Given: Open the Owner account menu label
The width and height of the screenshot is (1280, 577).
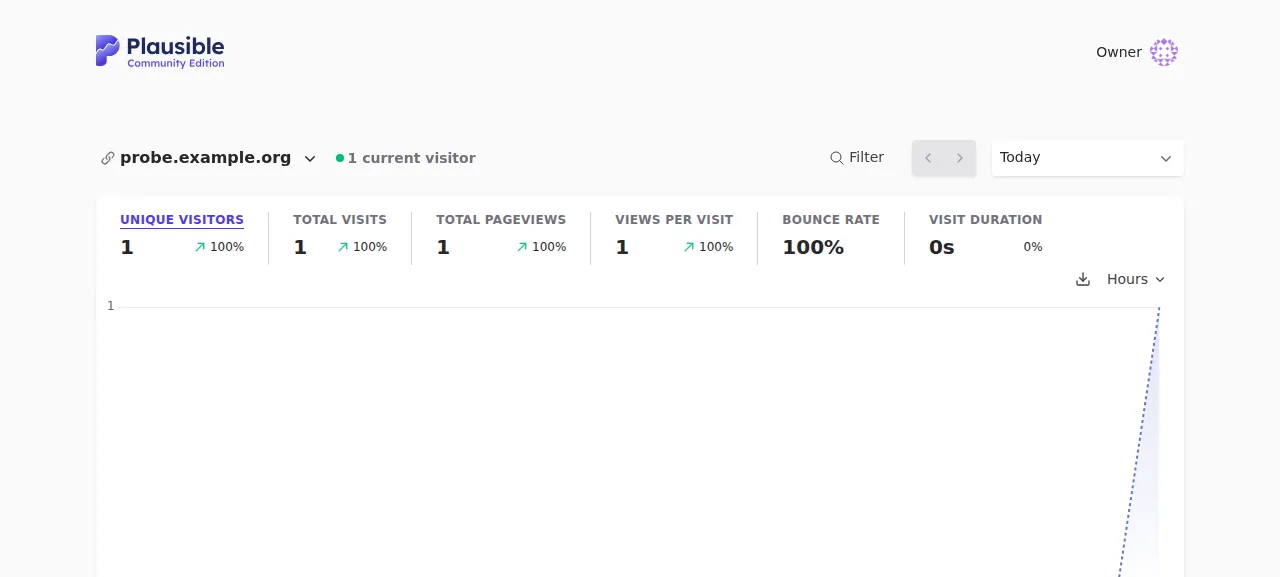Looking at the screenshot, I should [1119, 52].
